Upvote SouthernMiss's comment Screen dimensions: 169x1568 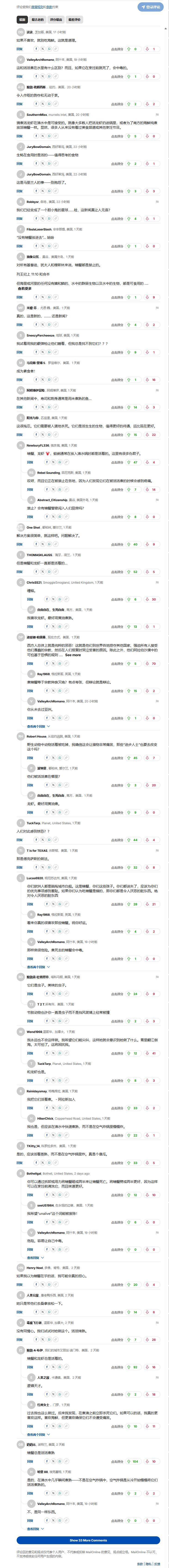pyautogui.click(x=129, y=136)
